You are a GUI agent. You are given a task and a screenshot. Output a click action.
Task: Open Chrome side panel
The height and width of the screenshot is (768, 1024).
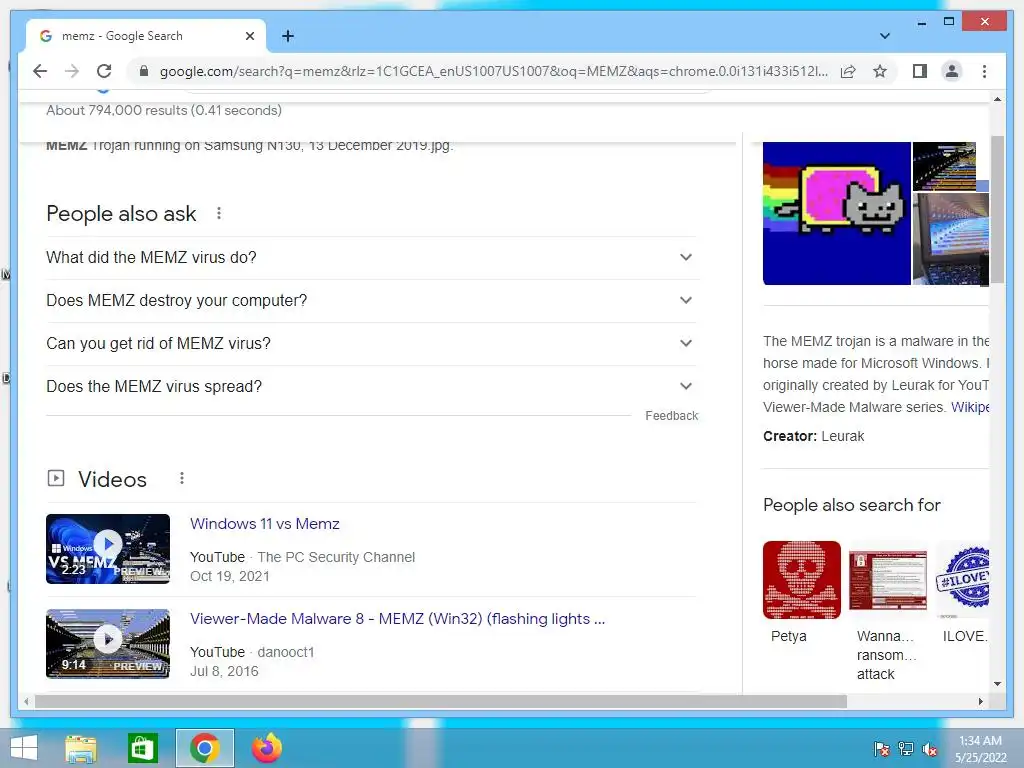tap(920, 71)
